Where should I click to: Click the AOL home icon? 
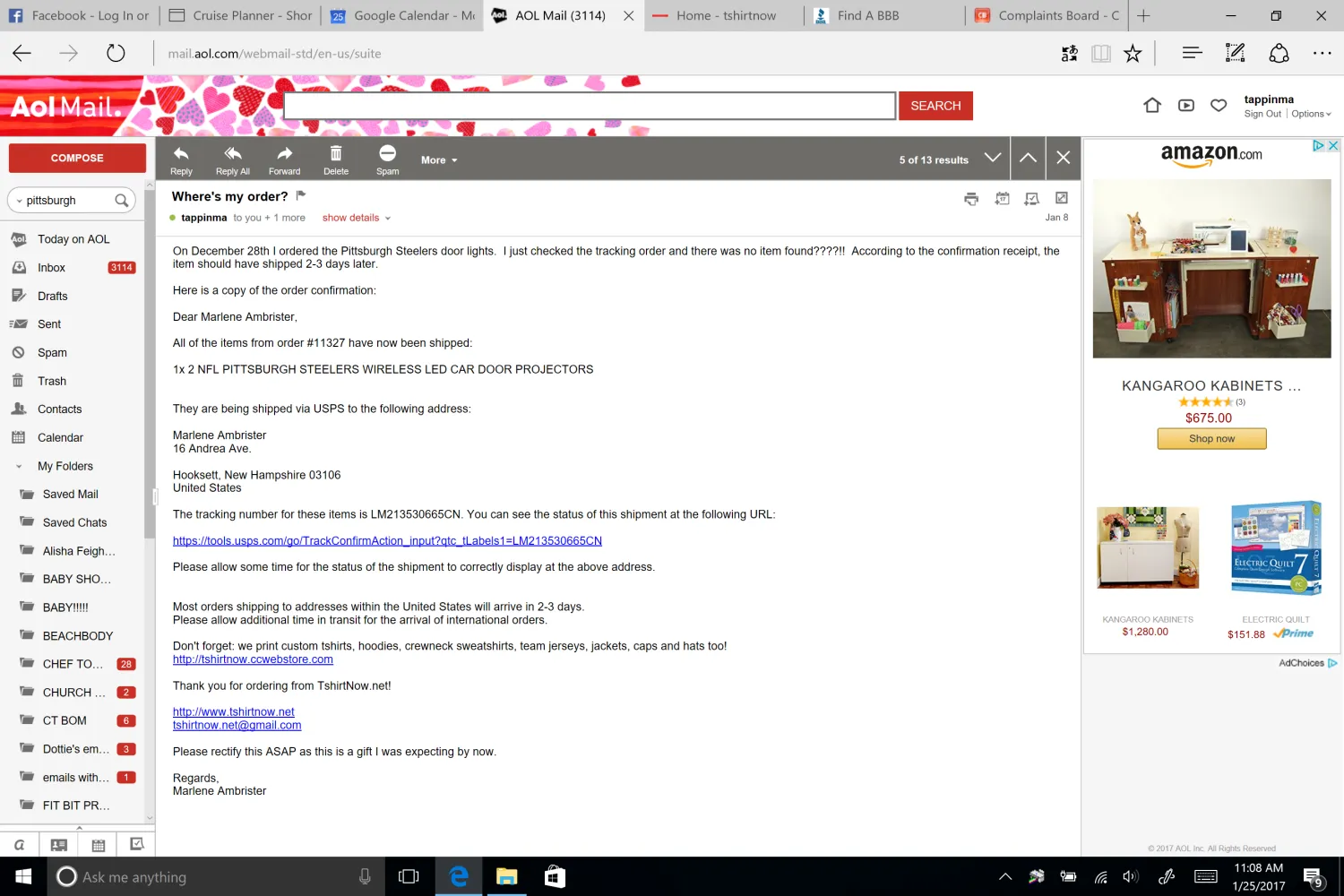click(x=1152, y=106)
